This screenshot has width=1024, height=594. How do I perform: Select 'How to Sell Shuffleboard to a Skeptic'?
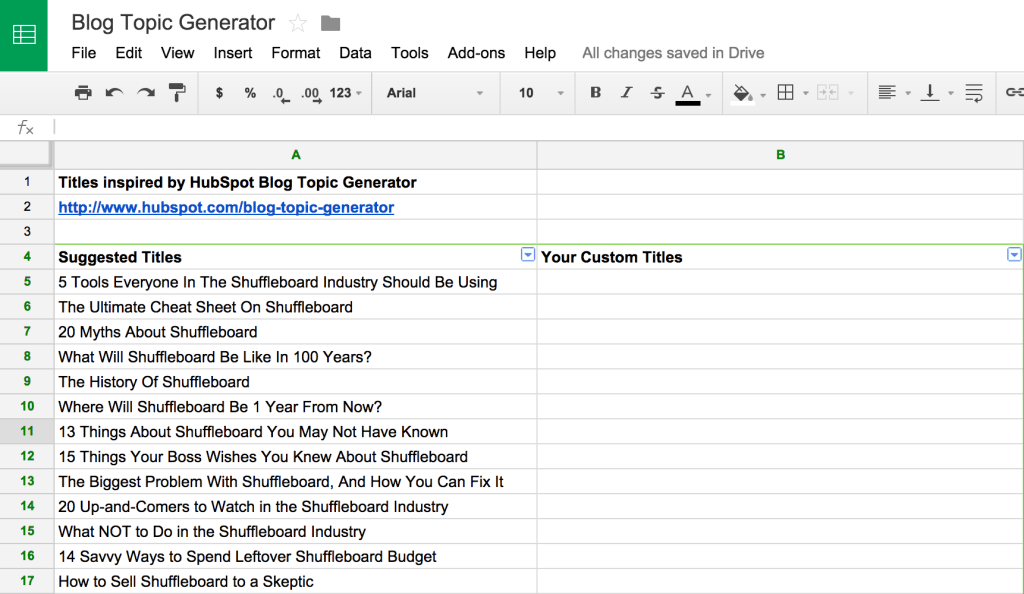coord(296,581)
